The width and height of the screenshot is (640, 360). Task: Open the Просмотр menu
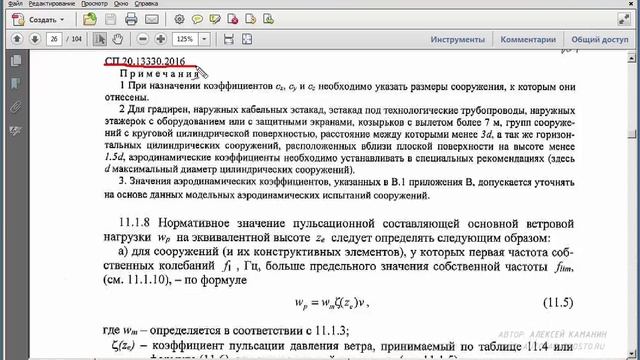[94, 3]
